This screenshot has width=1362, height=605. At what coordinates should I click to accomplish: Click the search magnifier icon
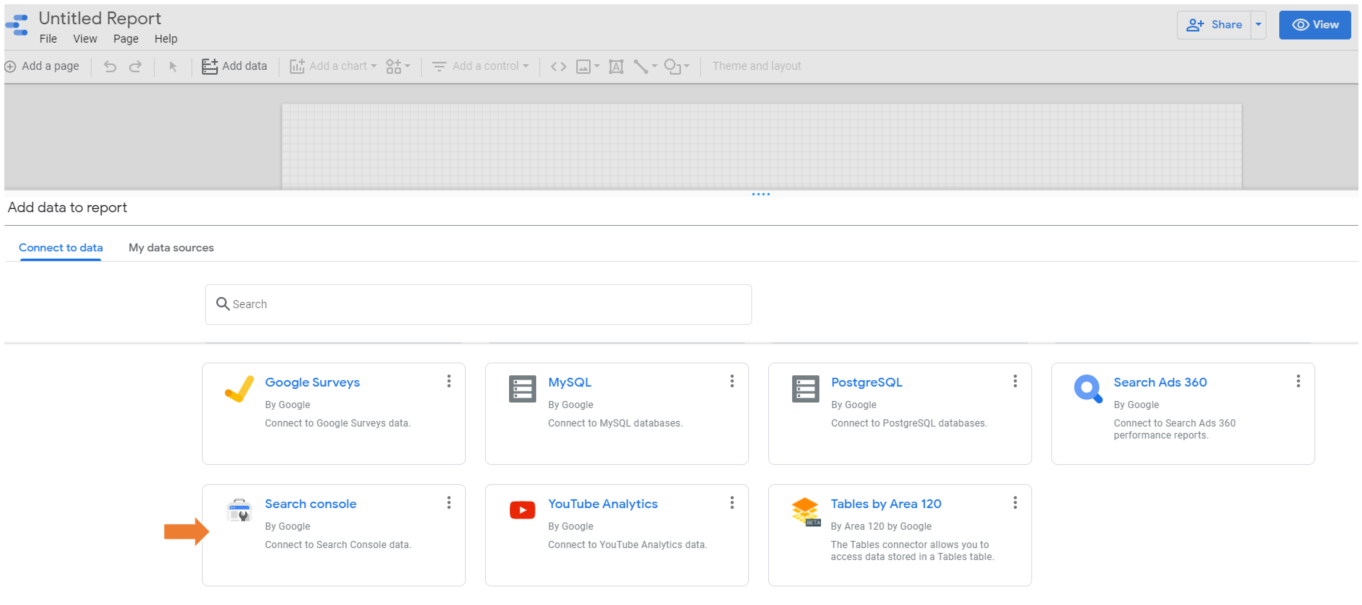[x=223, y=304]
